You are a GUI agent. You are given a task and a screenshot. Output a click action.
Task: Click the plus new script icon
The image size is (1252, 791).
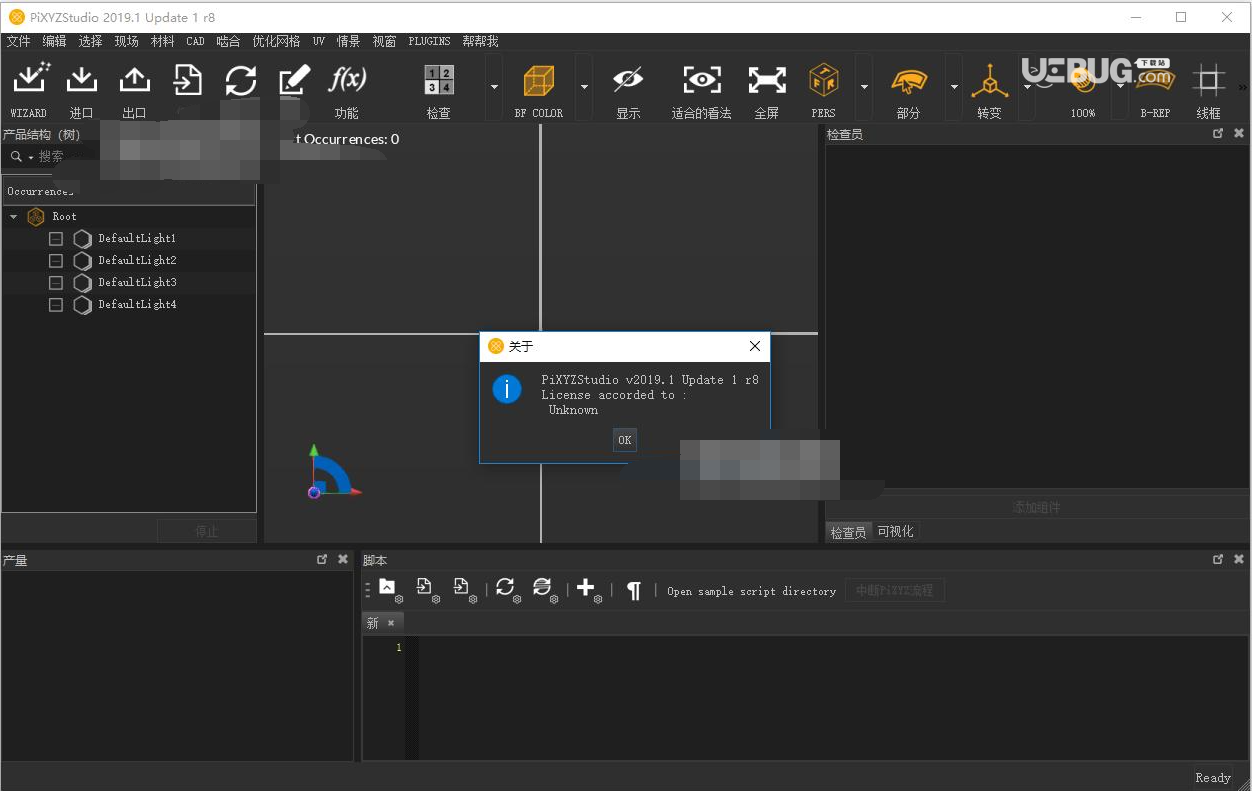pos(587,589)
